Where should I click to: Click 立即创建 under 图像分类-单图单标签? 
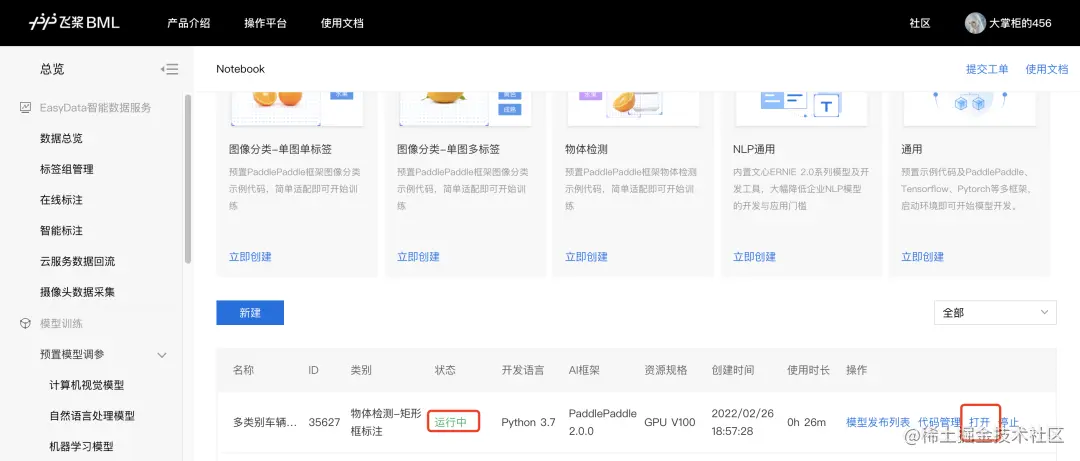click(250, 256)
